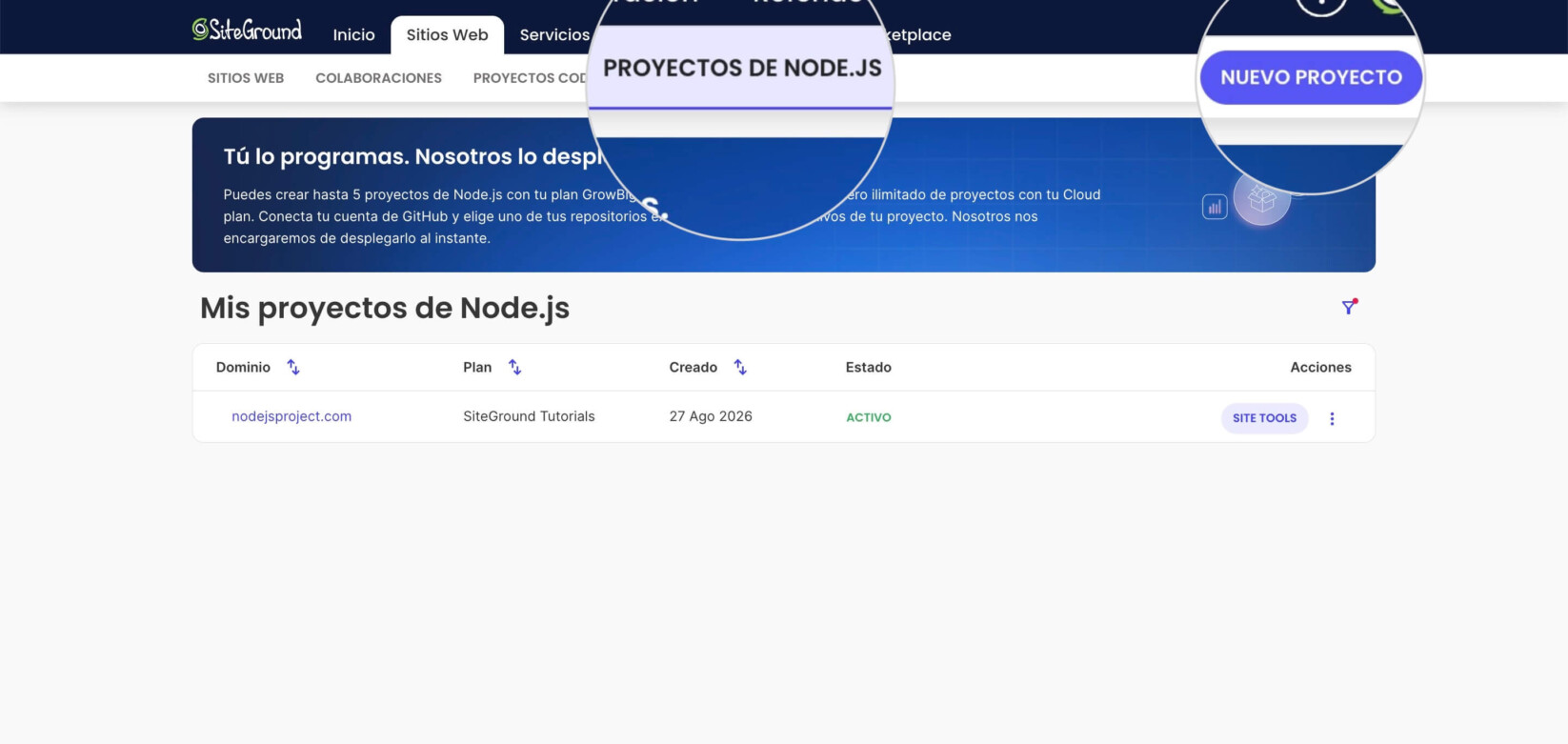Viewport: 1568px width, 744px height.
Task: Sort table by Plan column arrows
Action: pyautogui.click(x=514, y=367)
